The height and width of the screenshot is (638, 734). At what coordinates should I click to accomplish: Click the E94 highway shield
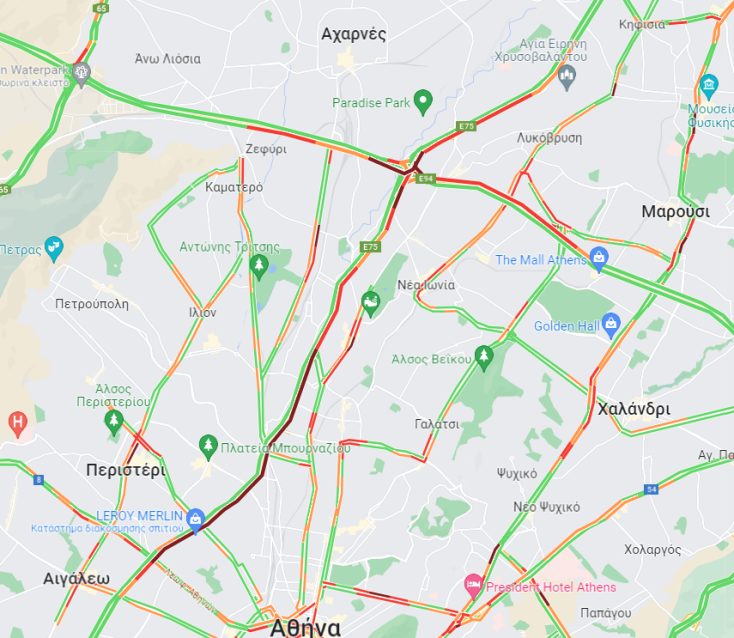click(426, 179)
